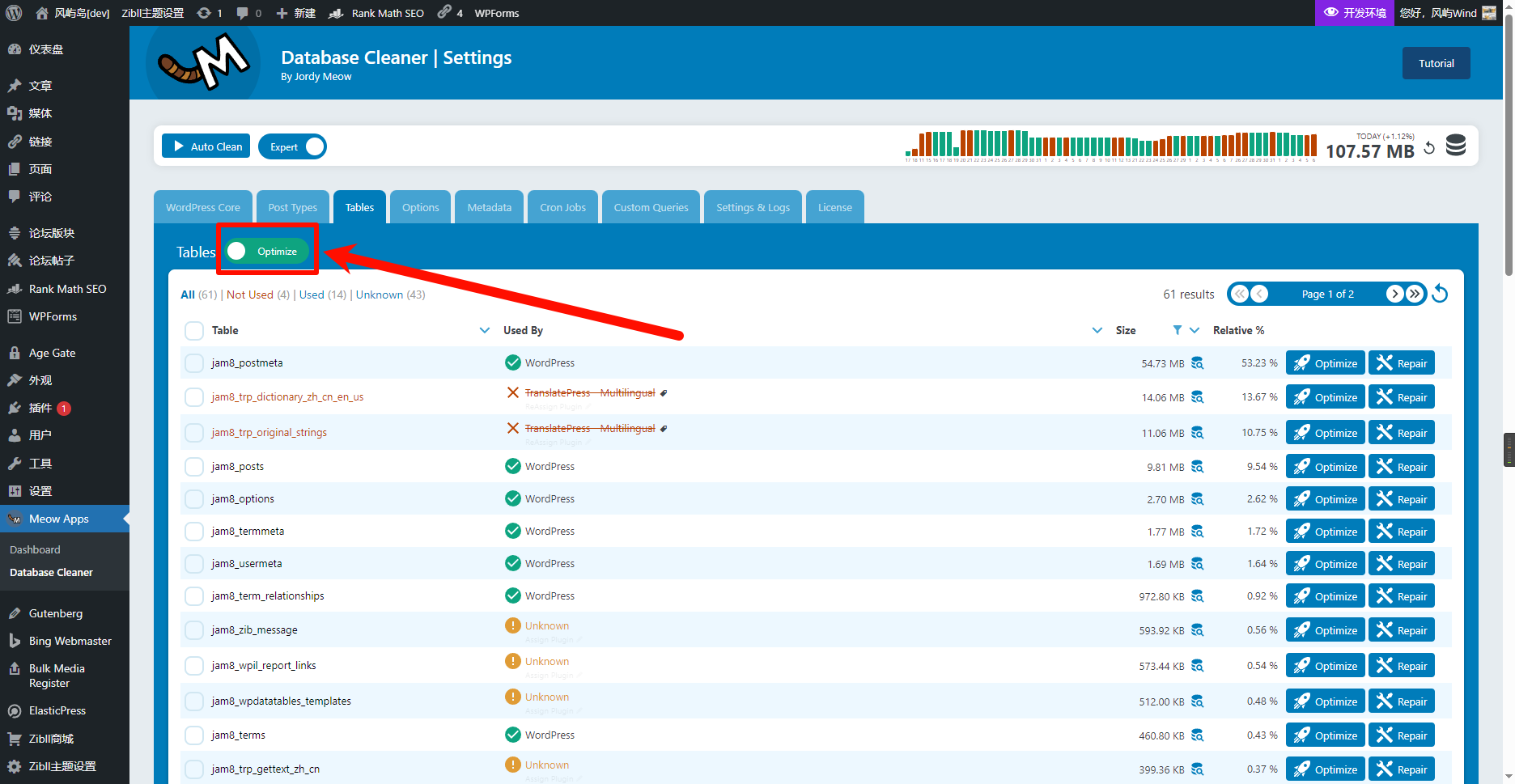Click the Size column filter funnel

1178,330
